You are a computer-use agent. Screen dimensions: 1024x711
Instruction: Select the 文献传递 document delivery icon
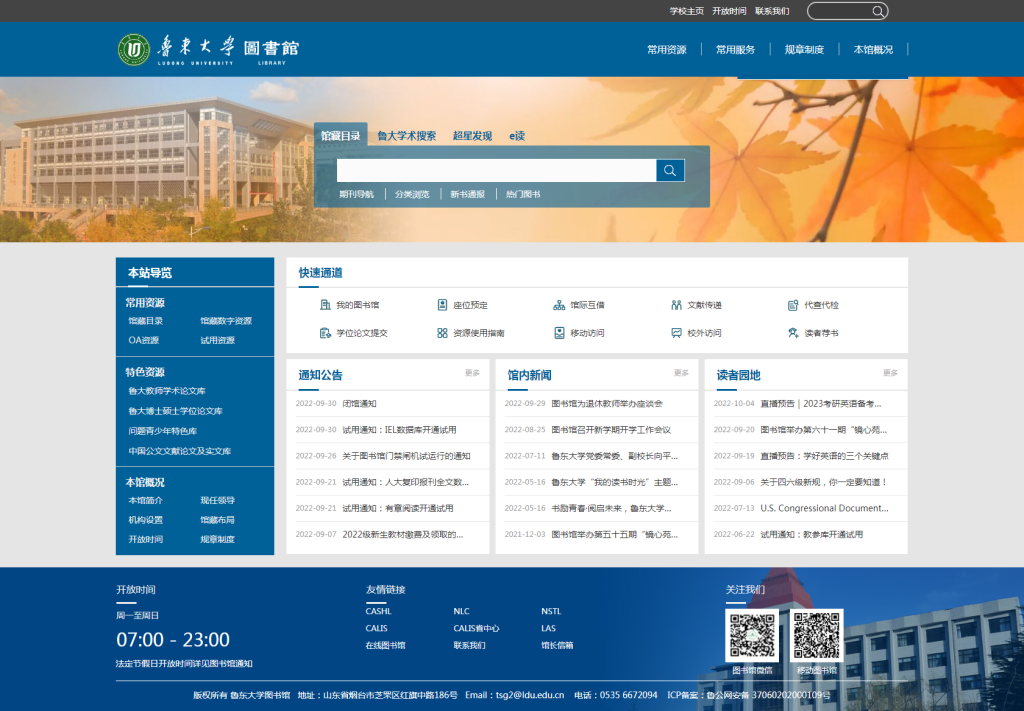(677, 305)
